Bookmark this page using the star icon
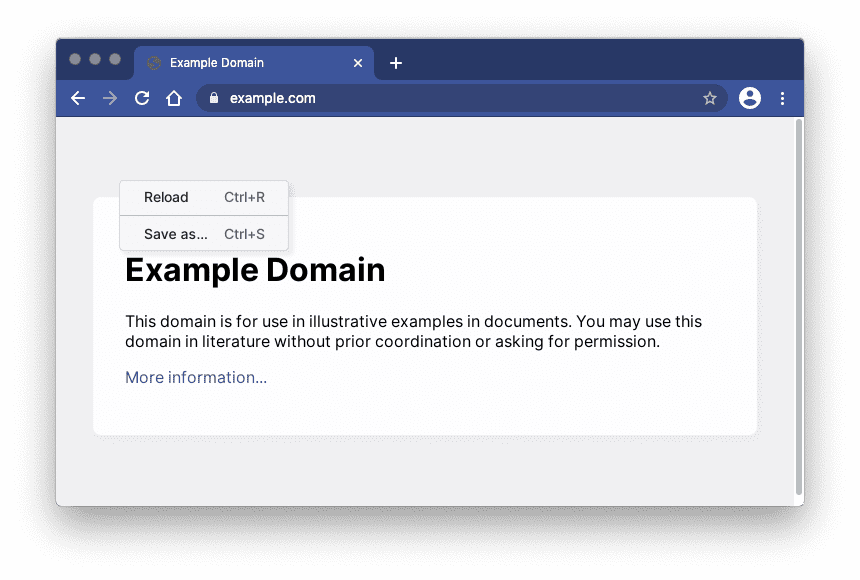This screenshot has height=580, width=860. tap(710, 98)
